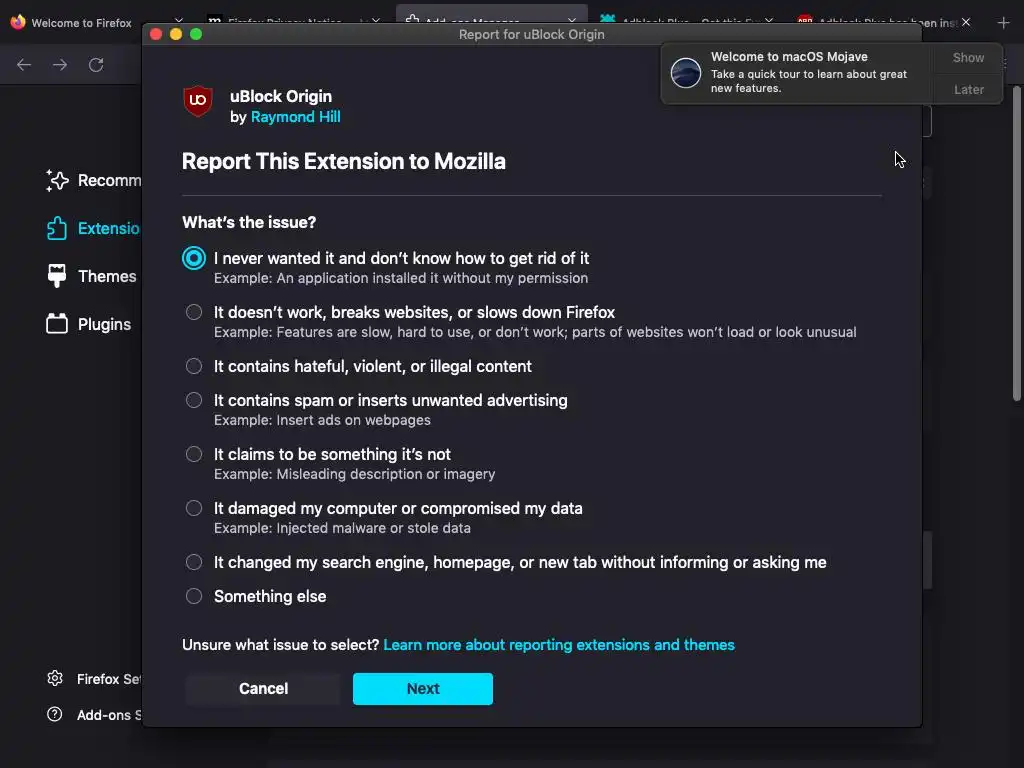Image resolution: width=1024 pixels, height=768 pixels.
Task: Select 'It damaged my computer' option
Action: (193, 508)
